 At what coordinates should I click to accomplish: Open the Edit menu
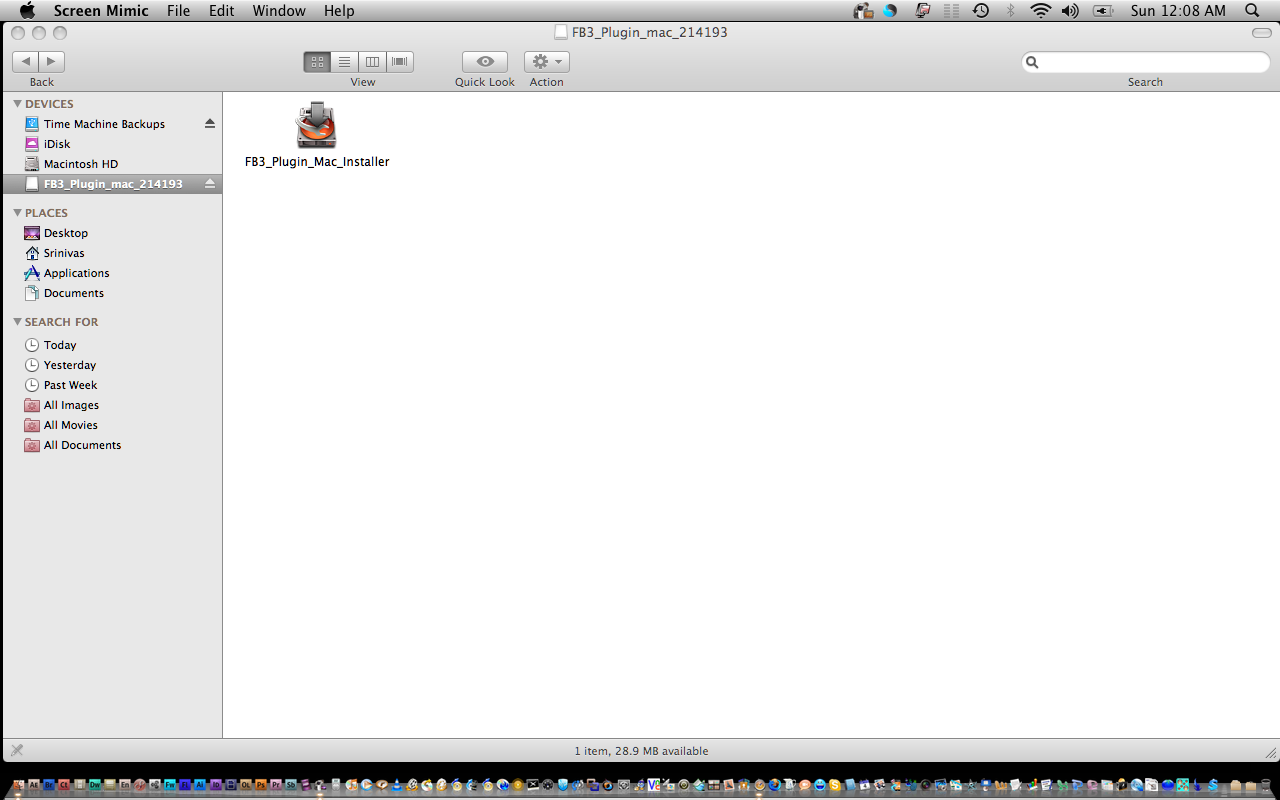[x=222, y=11]
